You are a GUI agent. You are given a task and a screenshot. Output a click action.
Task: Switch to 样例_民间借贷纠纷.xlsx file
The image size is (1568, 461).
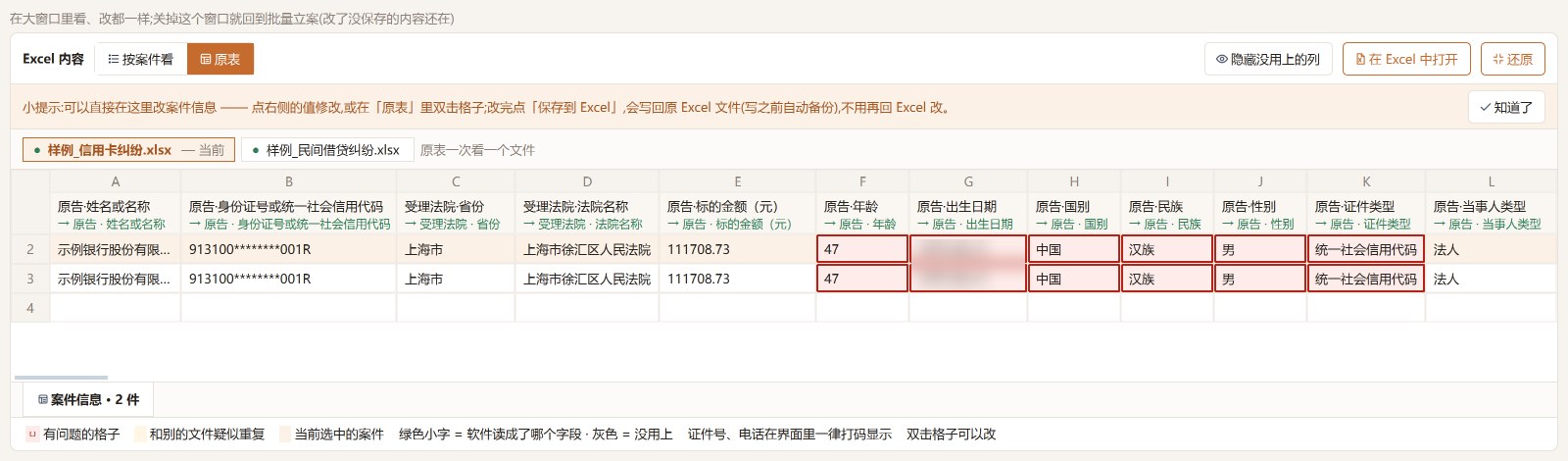coord(327,150)
